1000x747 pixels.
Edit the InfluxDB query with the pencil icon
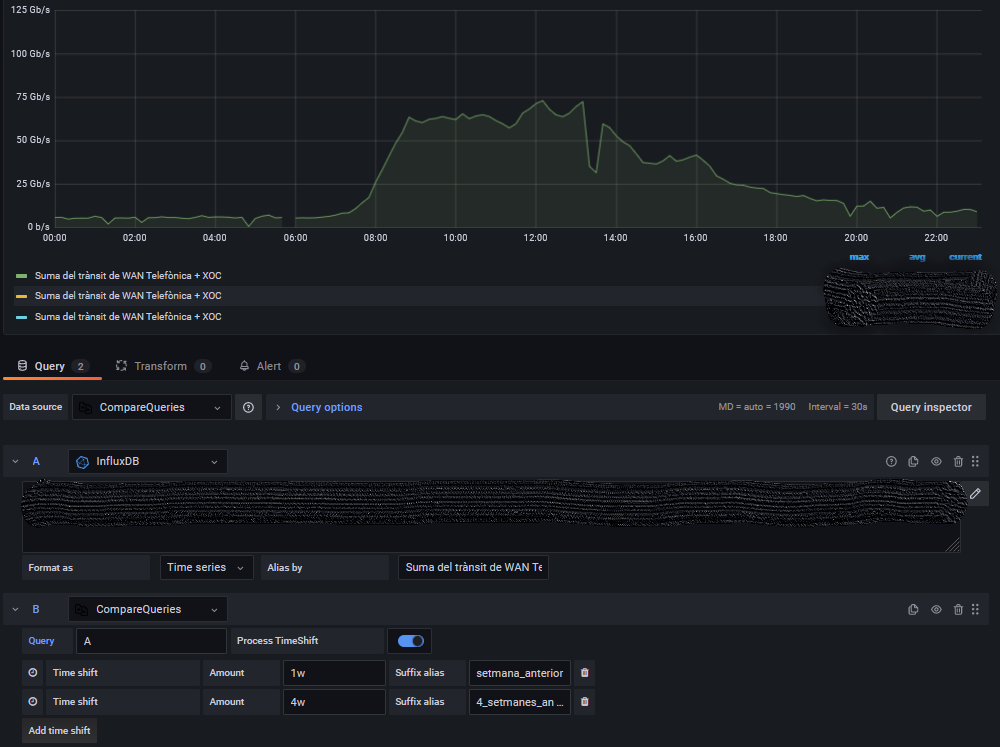click(975, 493)
